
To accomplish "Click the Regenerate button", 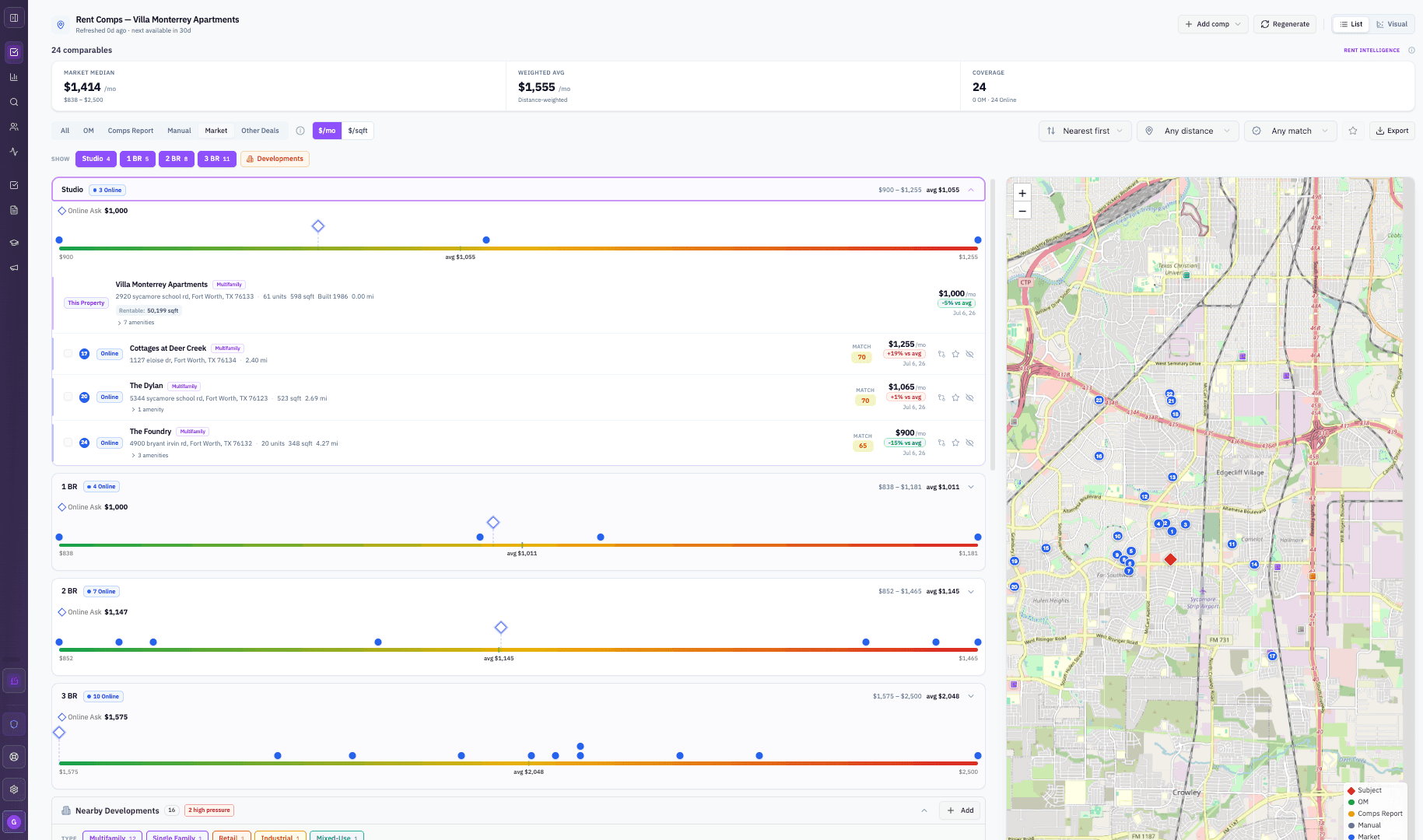I will [x=1285, y=24].
